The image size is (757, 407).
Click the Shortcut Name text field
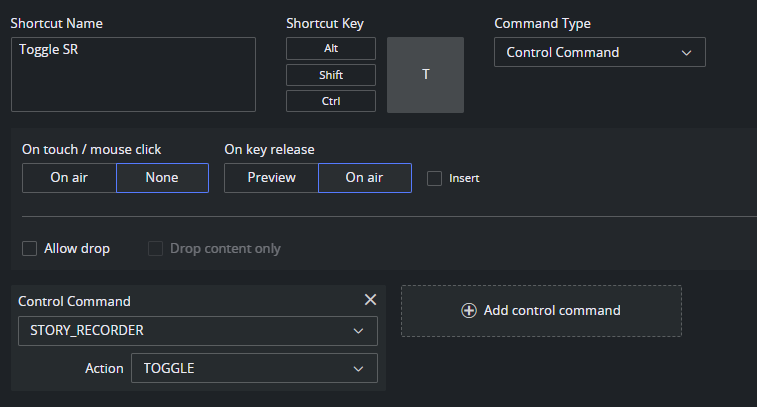(x=133, y=75)
